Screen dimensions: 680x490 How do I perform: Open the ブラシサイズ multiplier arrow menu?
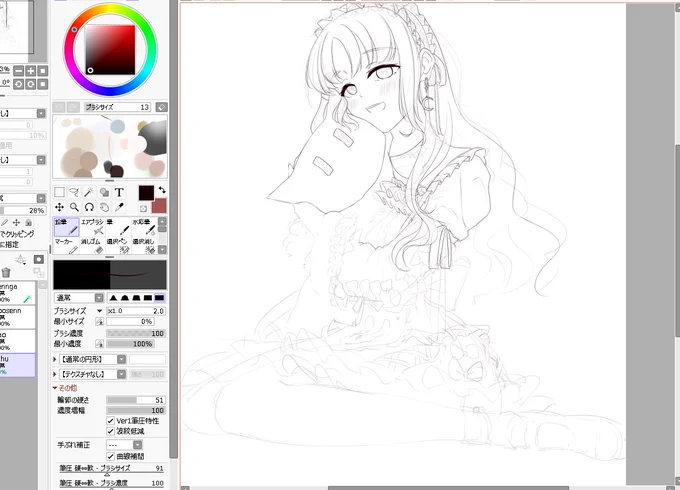coord(99,311)
